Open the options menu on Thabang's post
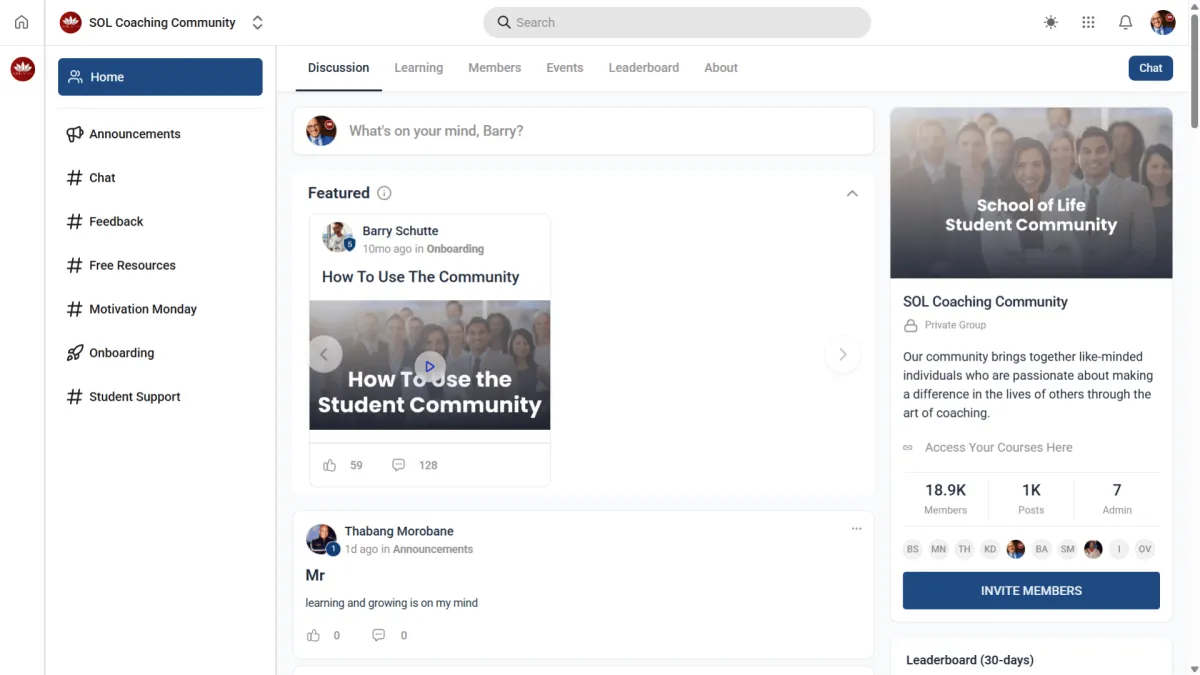The image size is (1200, 675). 856,529
